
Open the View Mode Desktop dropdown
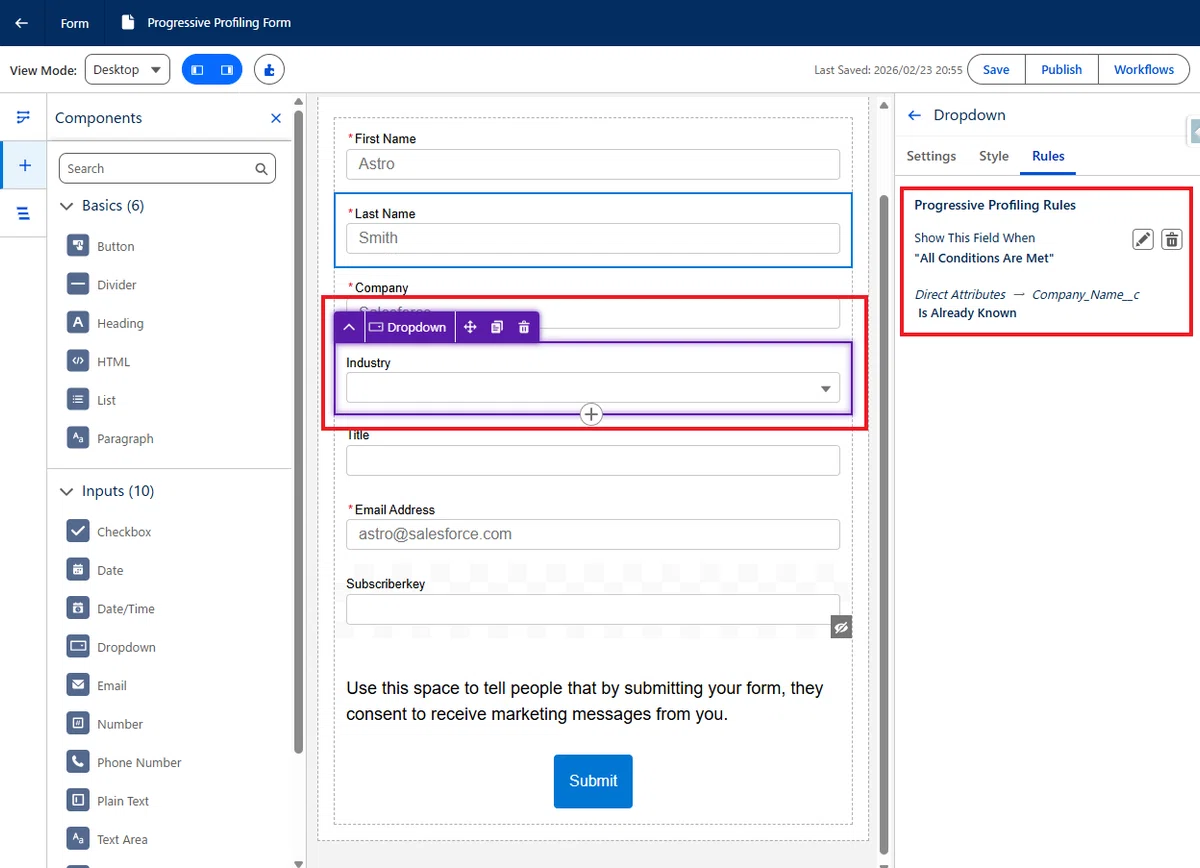[127, 70]
